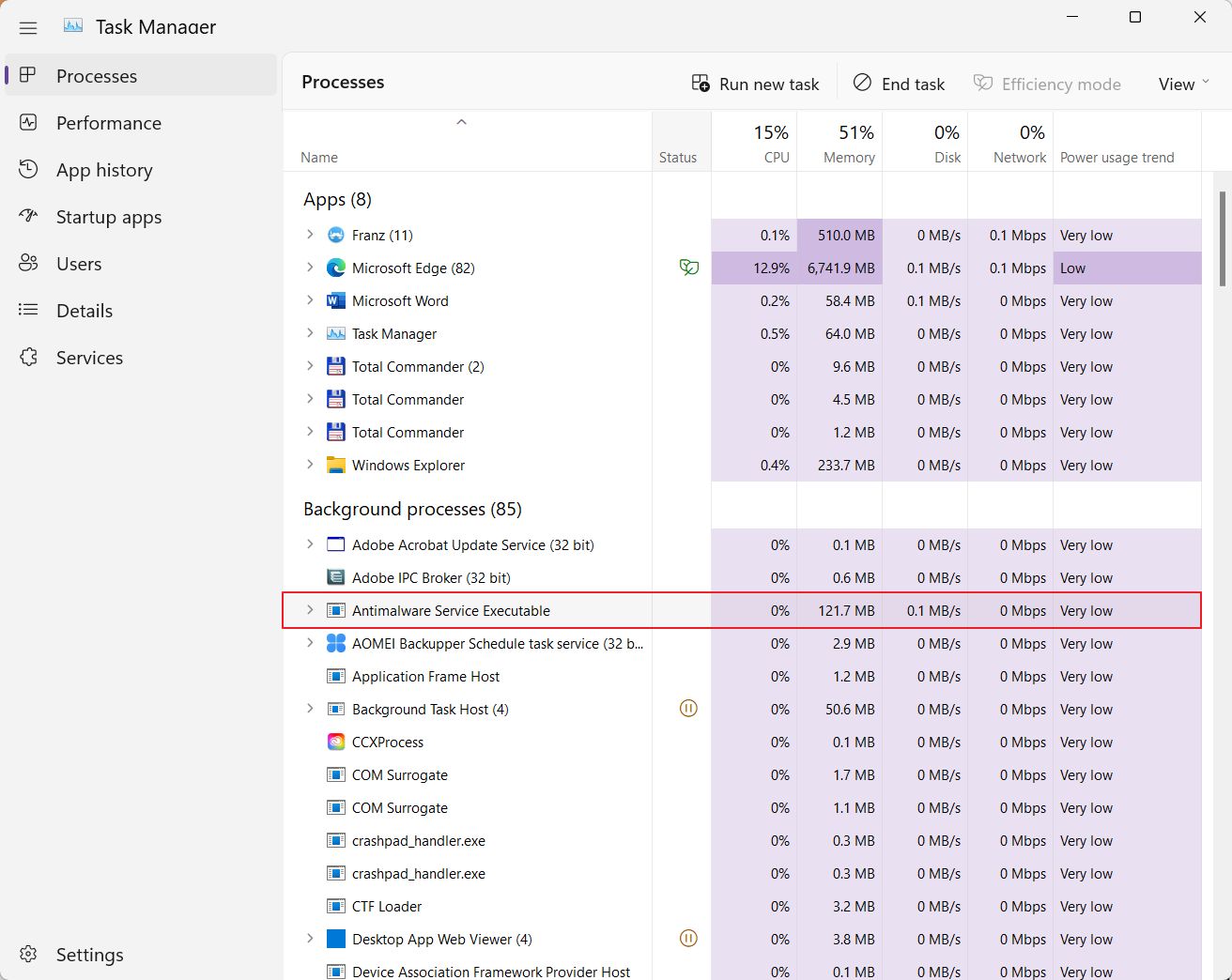Click the Total Commander (2) floppy icon
This screenshot has width=1232, height=980.
335,366
